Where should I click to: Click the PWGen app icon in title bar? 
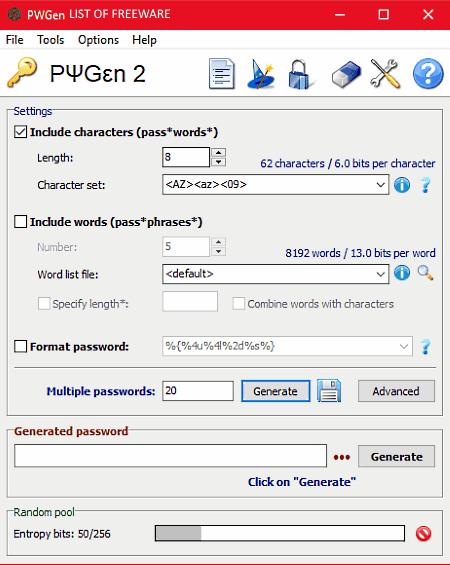(x=14, y=14)
